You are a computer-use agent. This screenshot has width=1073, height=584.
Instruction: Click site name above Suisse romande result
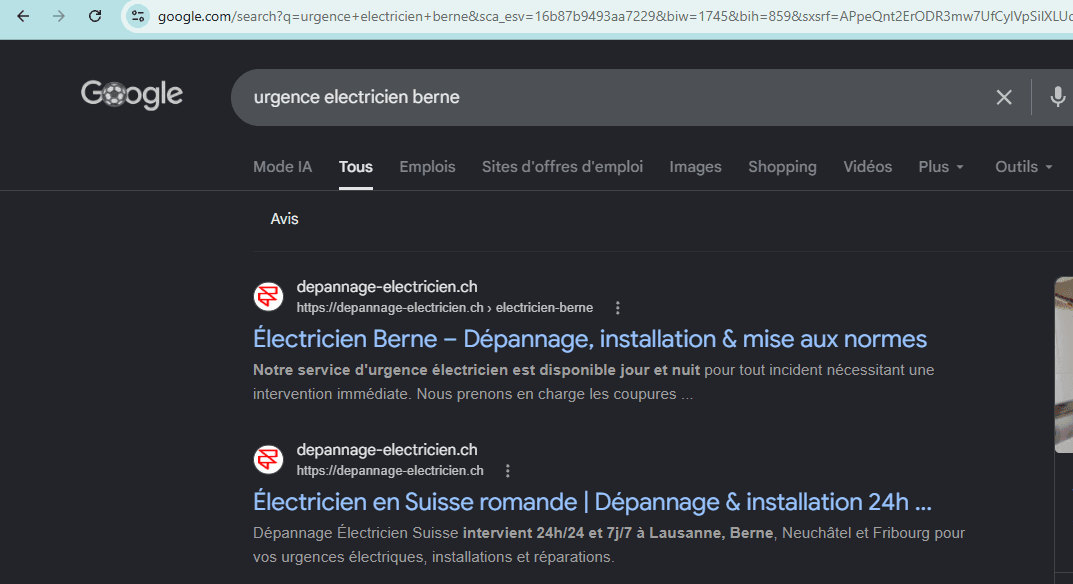pyautogui.click(x=387, y=450)
